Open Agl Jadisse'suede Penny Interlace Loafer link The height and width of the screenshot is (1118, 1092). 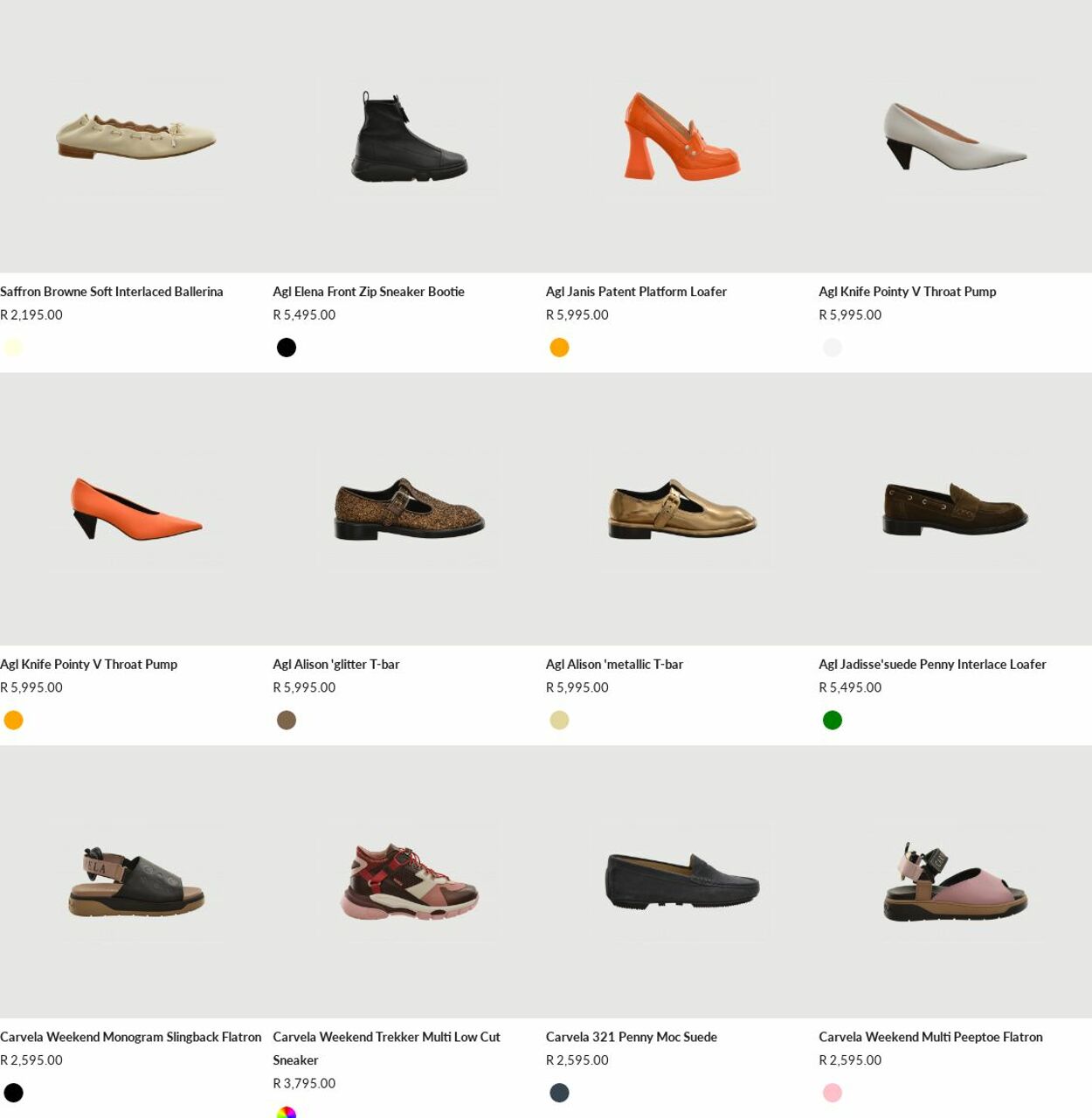(x=932, y=665)
